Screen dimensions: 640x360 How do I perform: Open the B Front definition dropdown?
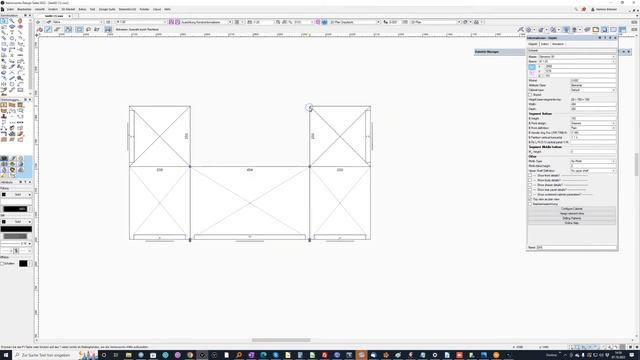593,128
